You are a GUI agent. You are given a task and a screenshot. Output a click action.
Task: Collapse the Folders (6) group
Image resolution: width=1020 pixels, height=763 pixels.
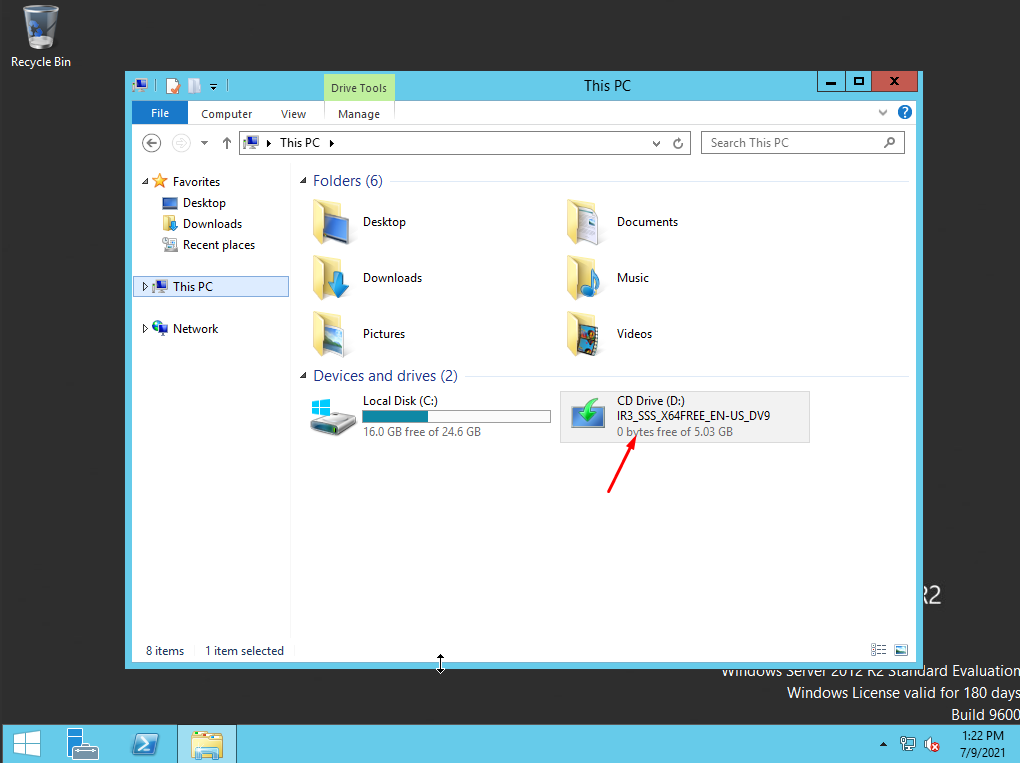[x=303, y=181]
